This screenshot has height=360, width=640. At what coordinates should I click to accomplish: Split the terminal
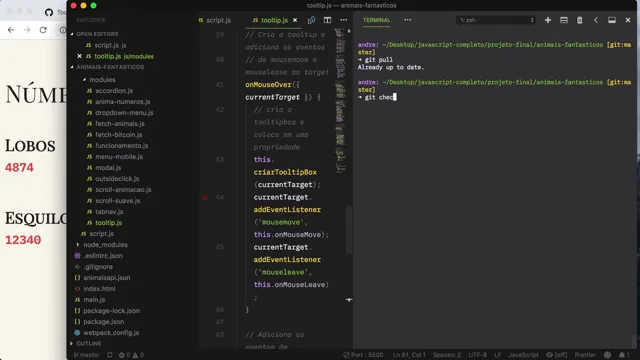(x=564, y=20)
